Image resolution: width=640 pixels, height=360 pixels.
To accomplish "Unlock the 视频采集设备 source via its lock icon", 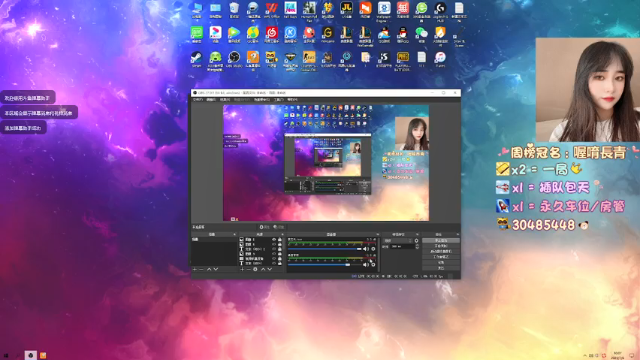I will pyautogui.click(x=280, y=259).
